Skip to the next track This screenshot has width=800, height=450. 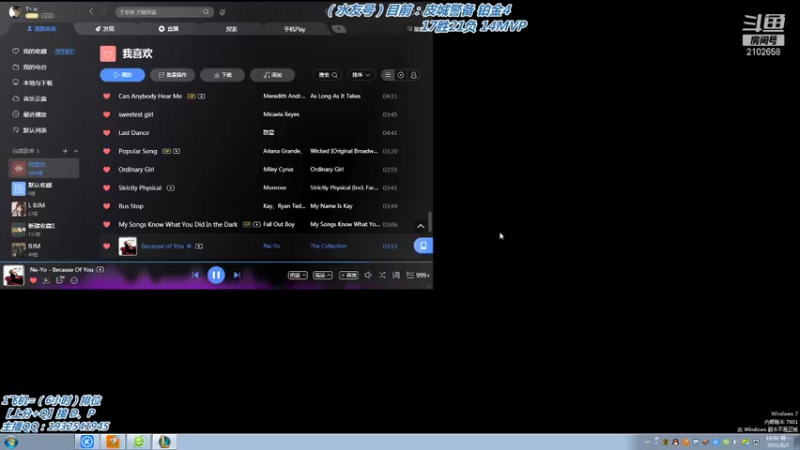click(x=237, y=275)
